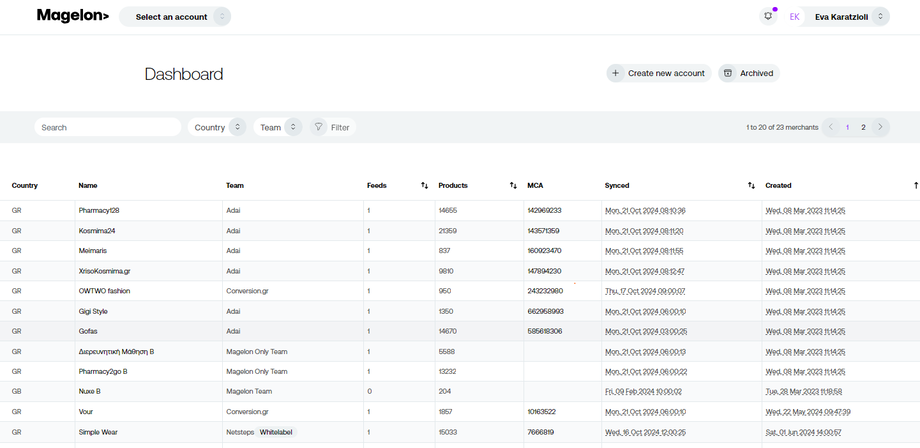This screenshot has height=448, width=920.
Task: Click the Magelon logo
Action: 72,16
